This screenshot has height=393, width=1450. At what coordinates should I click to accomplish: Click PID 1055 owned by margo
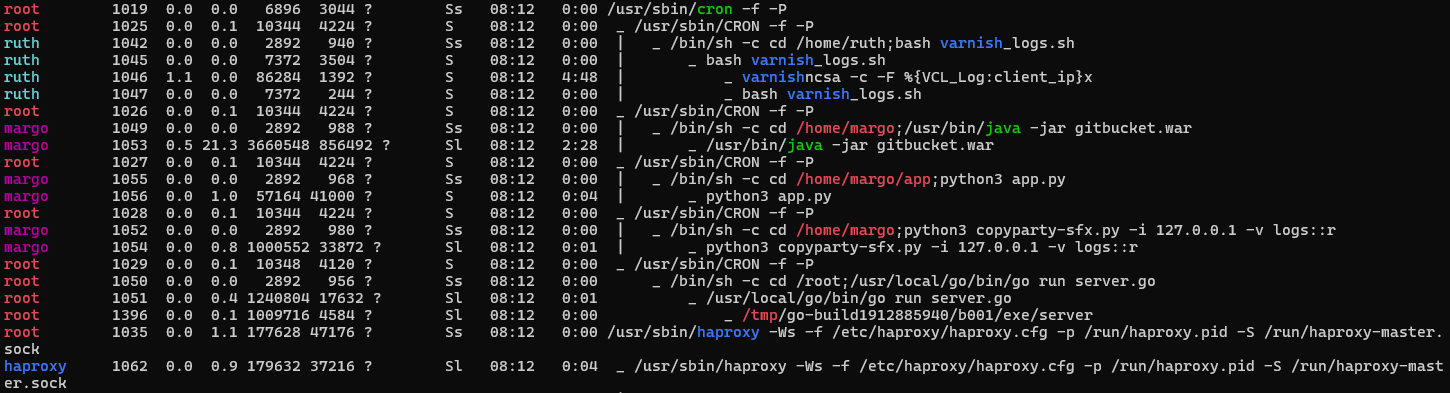click(x=130, y=180)
